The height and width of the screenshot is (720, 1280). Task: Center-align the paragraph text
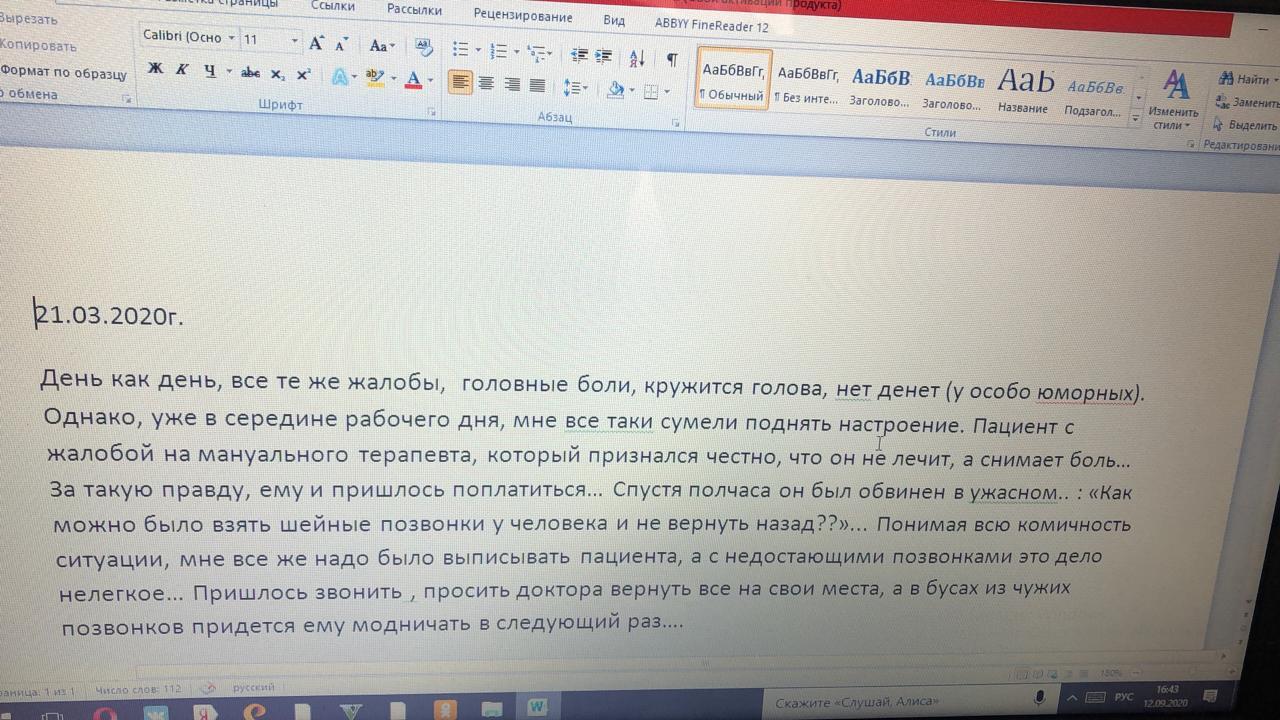coord(486,84)
